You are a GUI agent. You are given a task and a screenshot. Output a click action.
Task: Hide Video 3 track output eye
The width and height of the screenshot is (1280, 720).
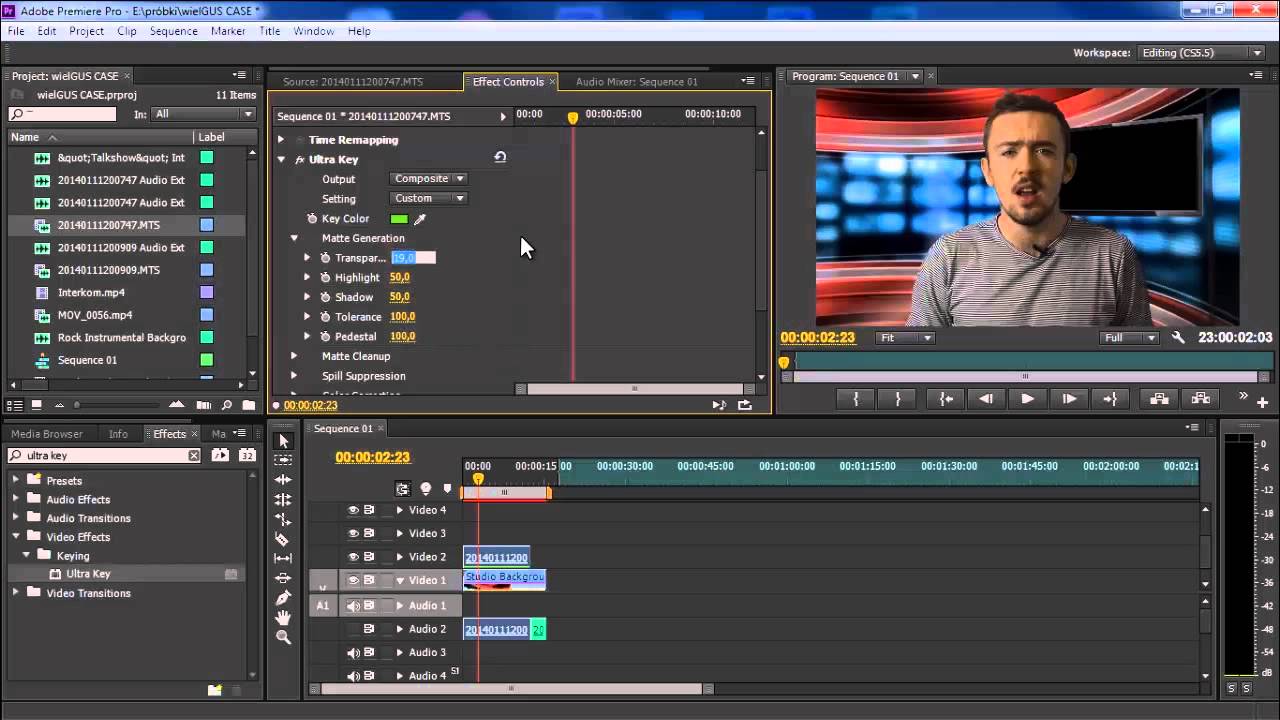[352, 533]
